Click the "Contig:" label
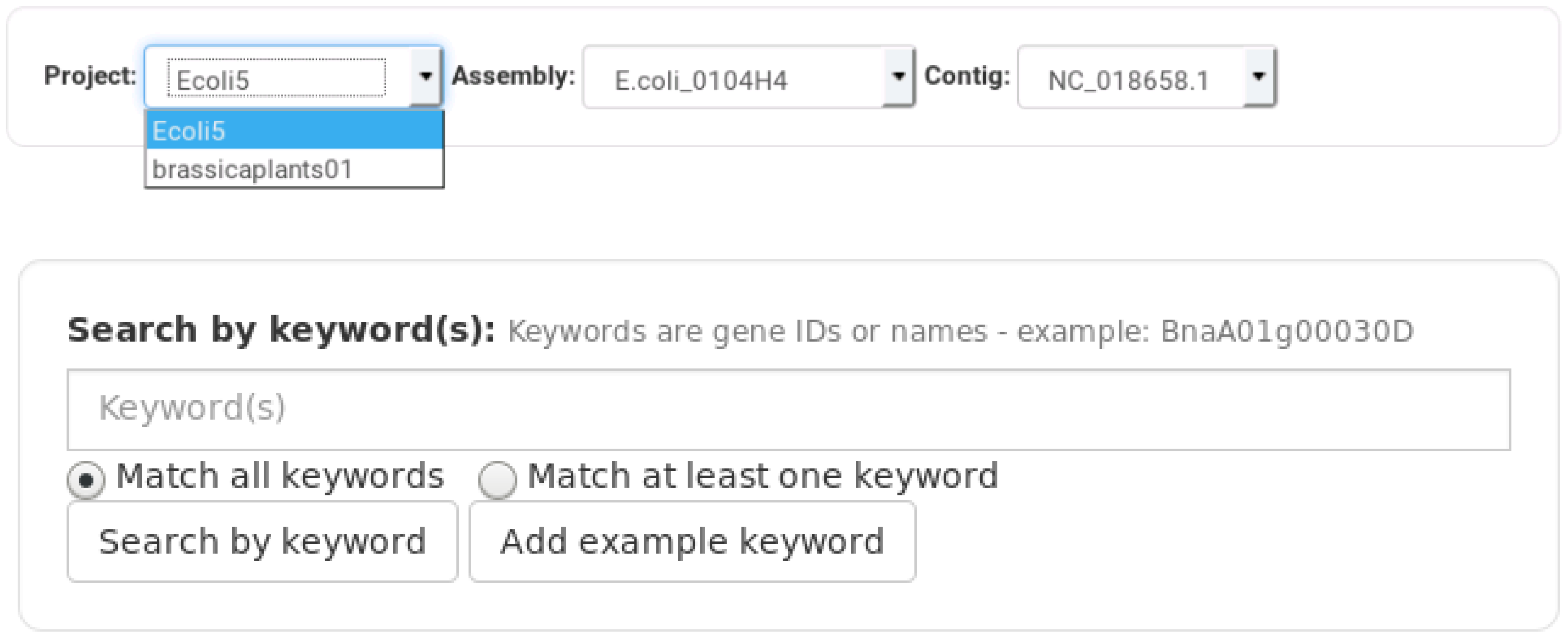Screen dimensions: 1568x638 tap(967, 76)
